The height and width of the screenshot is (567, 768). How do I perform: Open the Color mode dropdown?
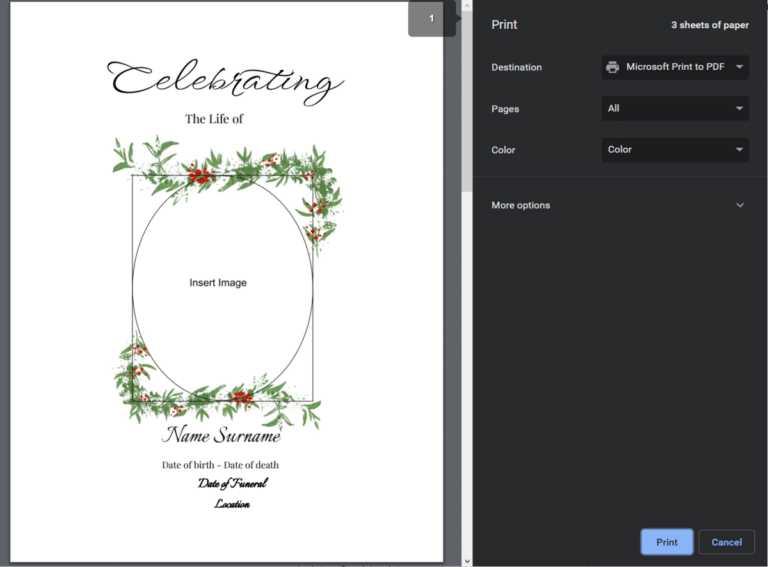coord(675,150)
